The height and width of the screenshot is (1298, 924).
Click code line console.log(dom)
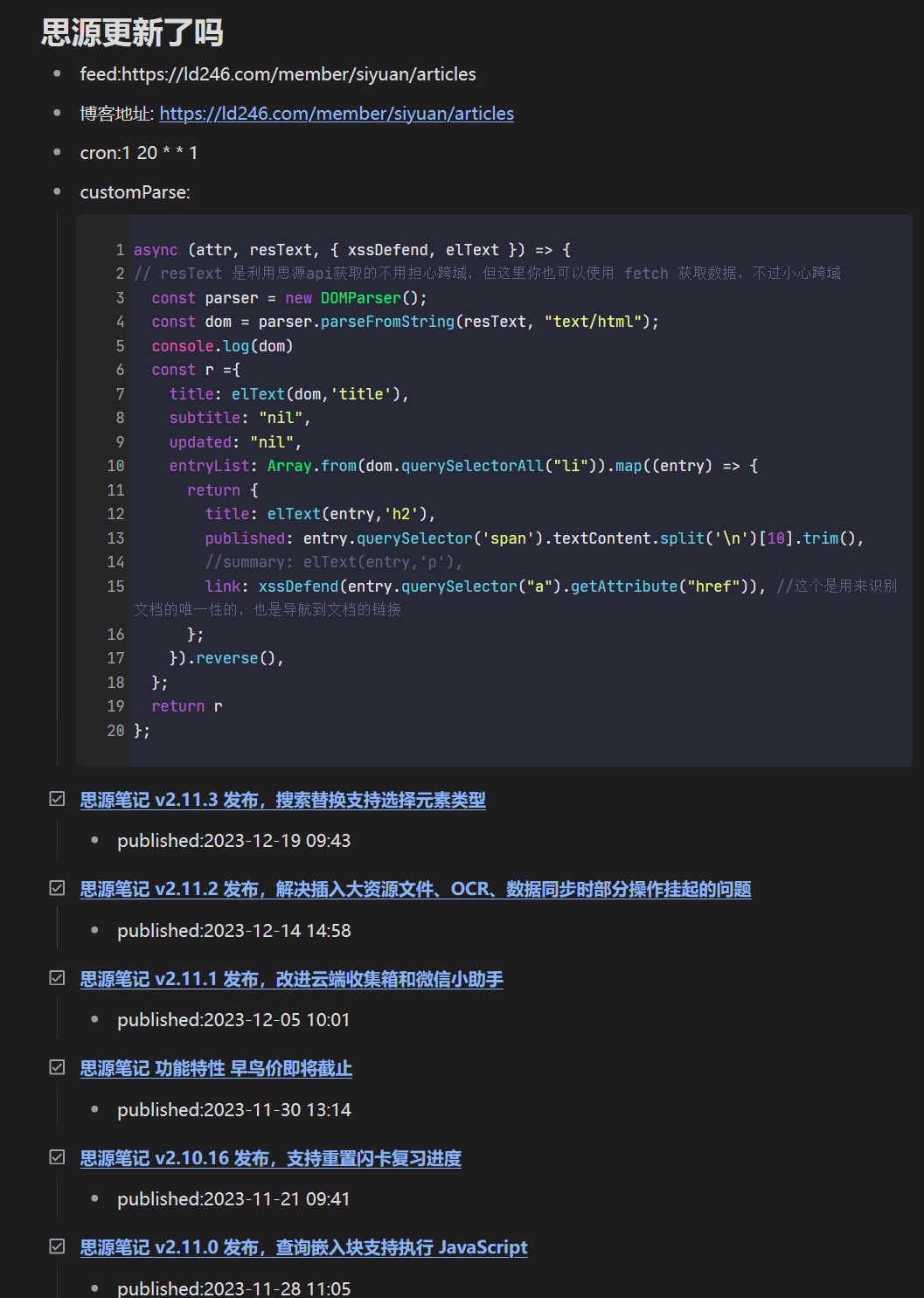coord(222,346)
